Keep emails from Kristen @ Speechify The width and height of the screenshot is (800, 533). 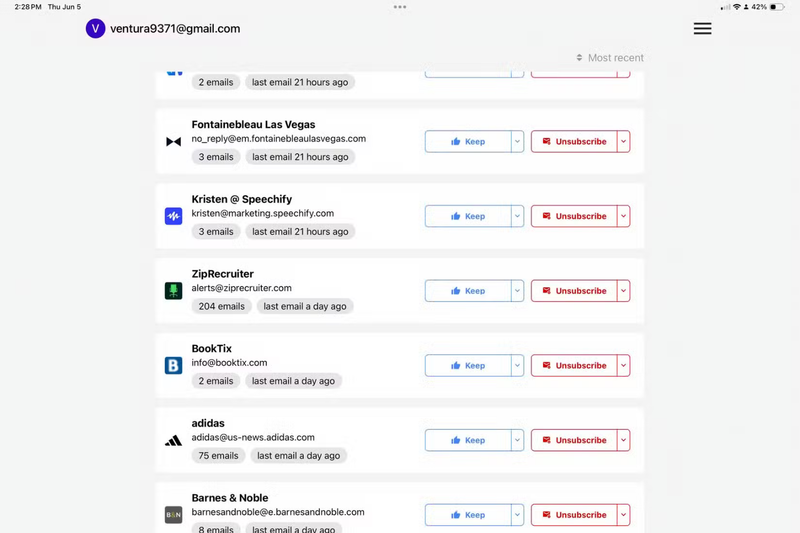[467, 216]
